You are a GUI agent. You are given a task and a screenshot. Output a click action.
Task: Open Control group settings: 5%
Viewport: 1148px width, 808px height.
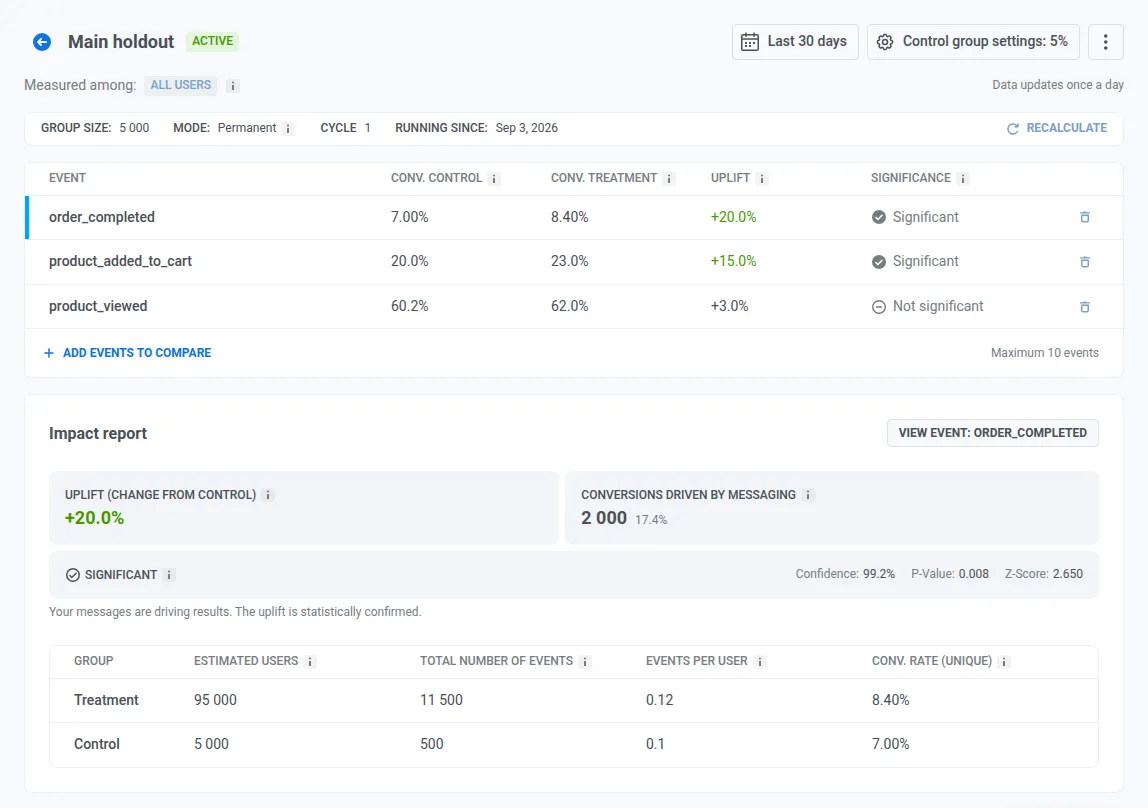tap(973, 42)
